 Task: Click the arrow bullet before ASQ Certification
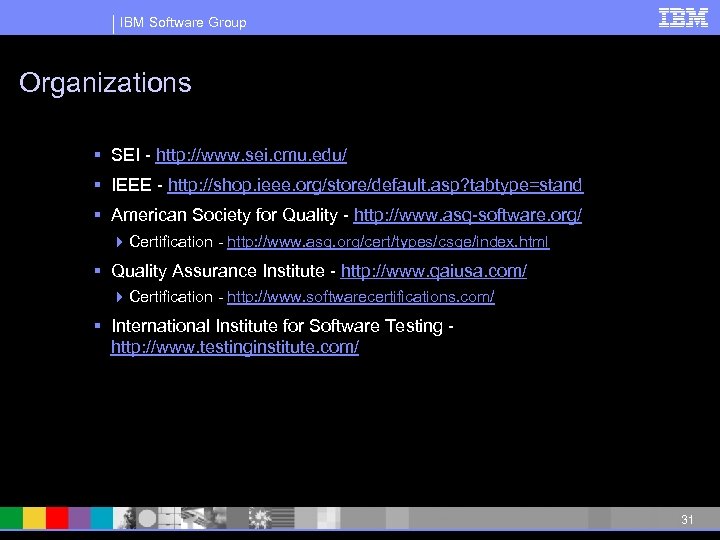coord(119,242)
